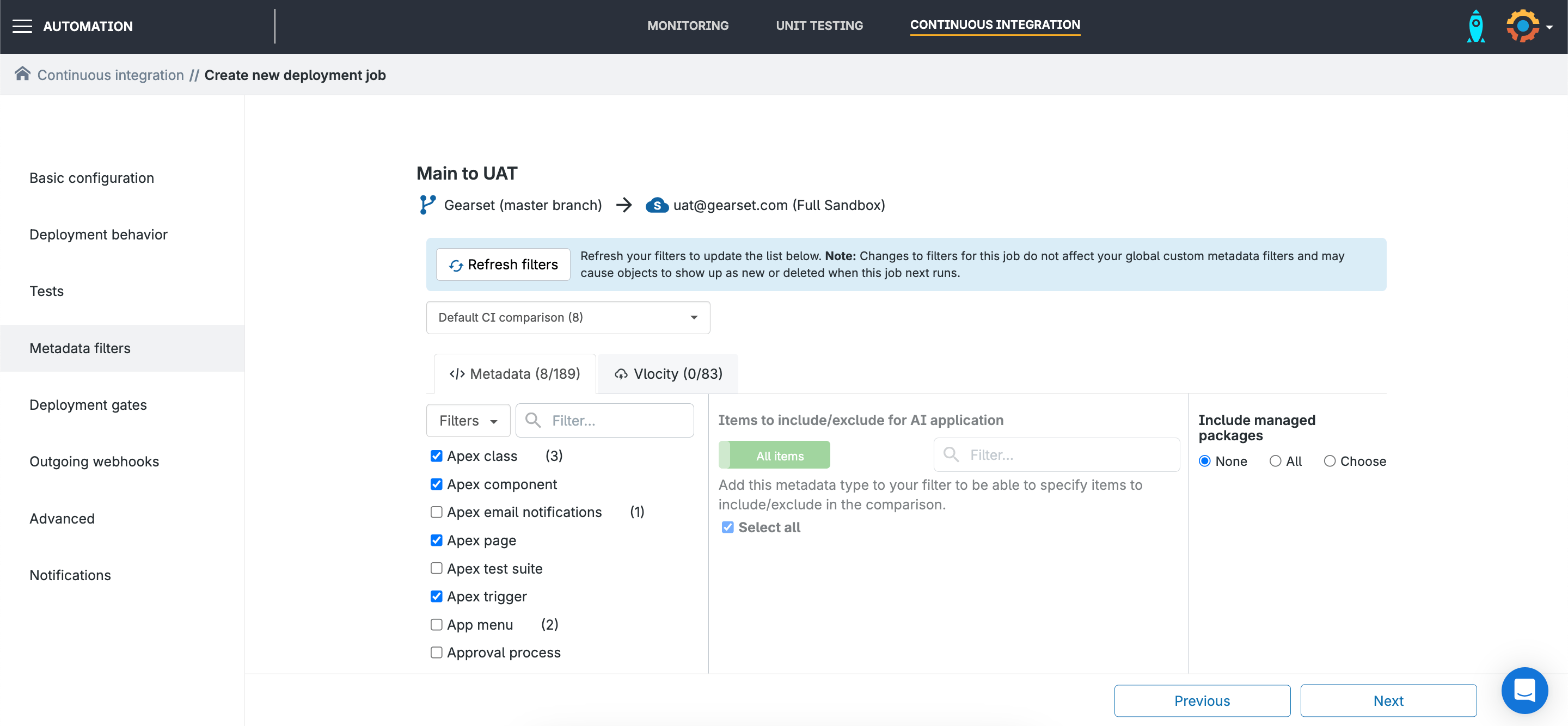Uncheck the Apex class checkbox
1568x726 pixels.
437,456
